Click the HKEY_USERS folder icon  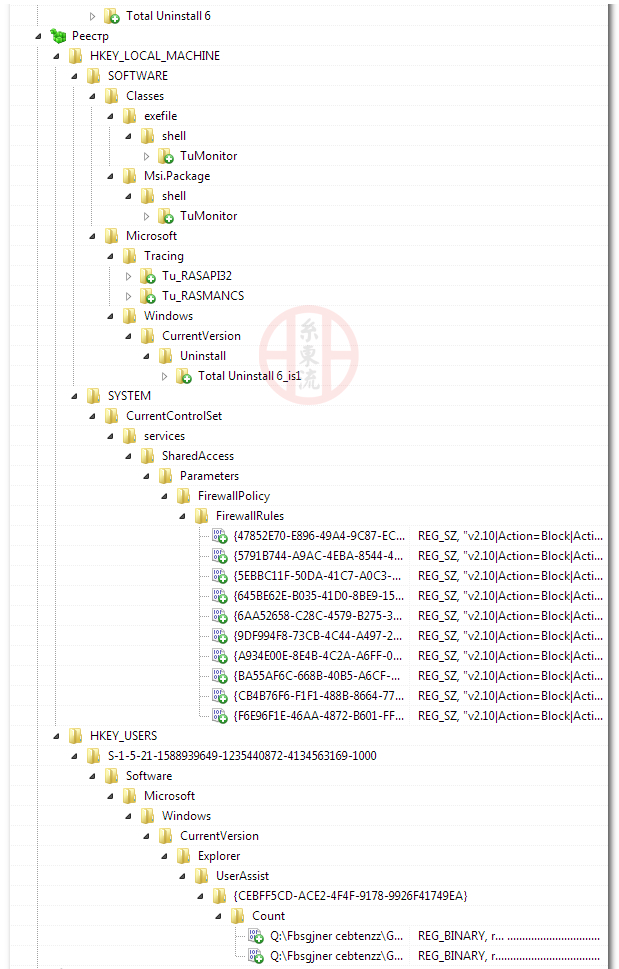[75, 735]
